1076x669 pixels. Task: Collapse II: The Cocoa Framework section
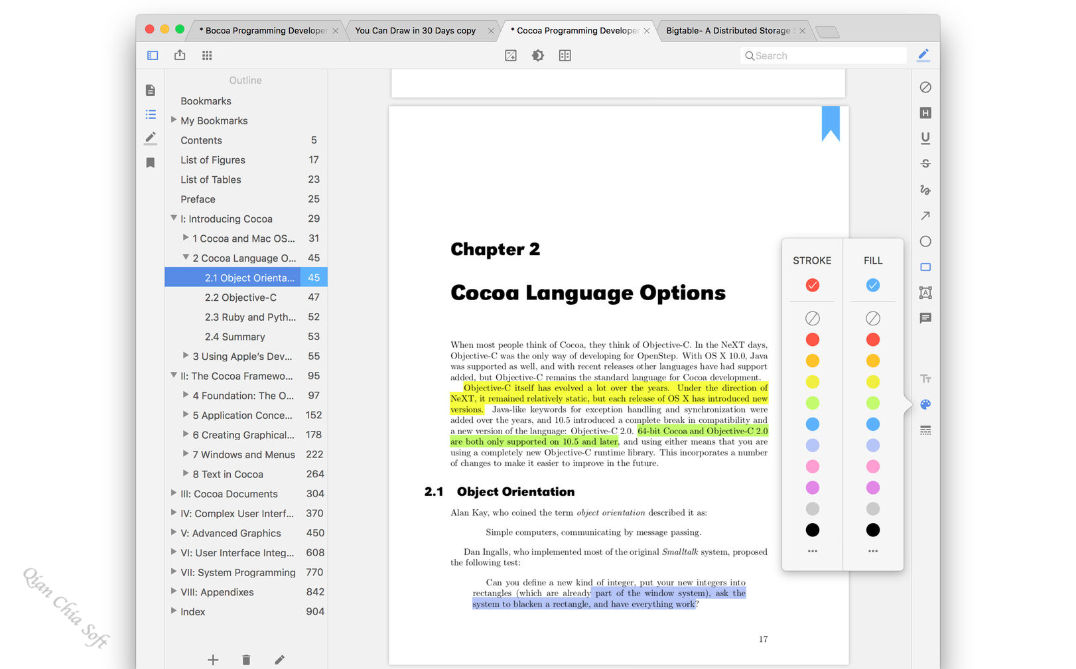pyautogui.click(x=174, y=375)
